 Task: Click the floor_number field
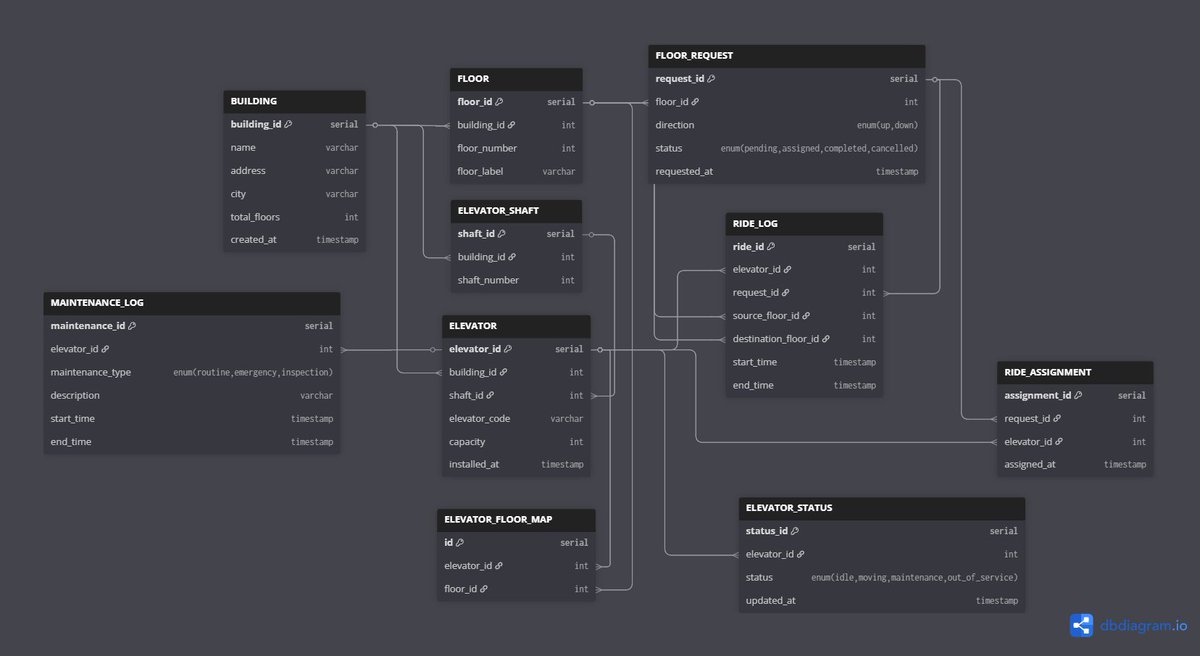click(516, 148)
